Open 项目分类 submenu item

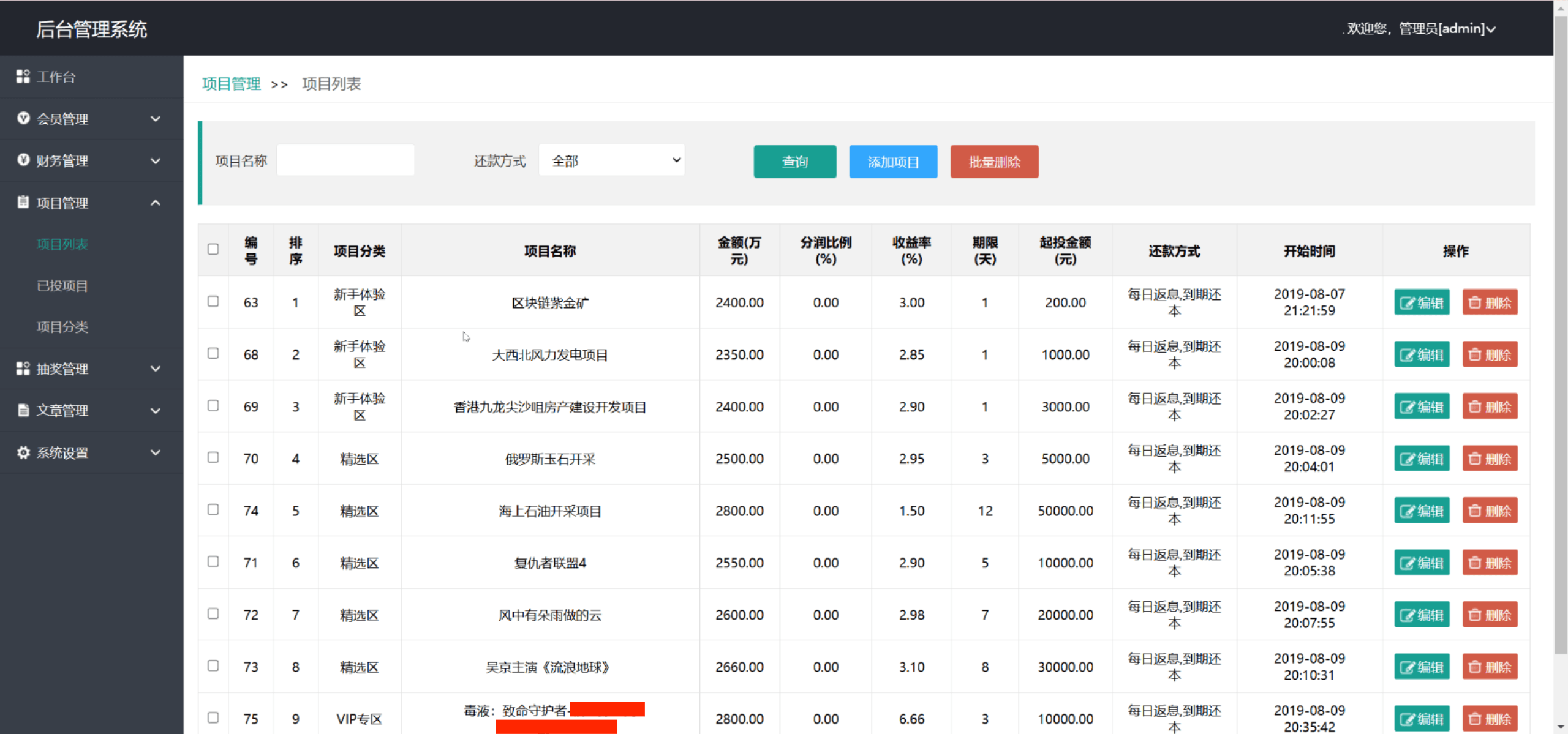pos(62,327)
